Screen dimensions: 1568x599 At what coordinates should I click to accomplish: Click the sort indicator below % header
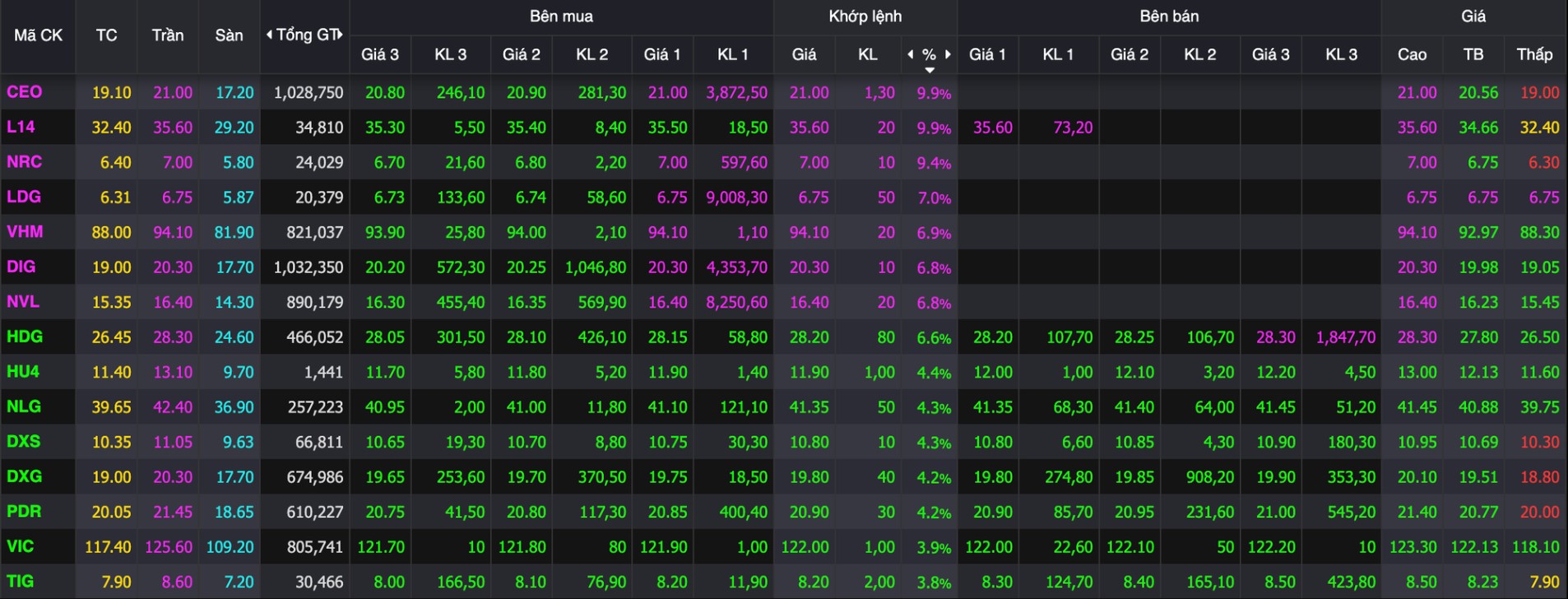click(929, 70)
